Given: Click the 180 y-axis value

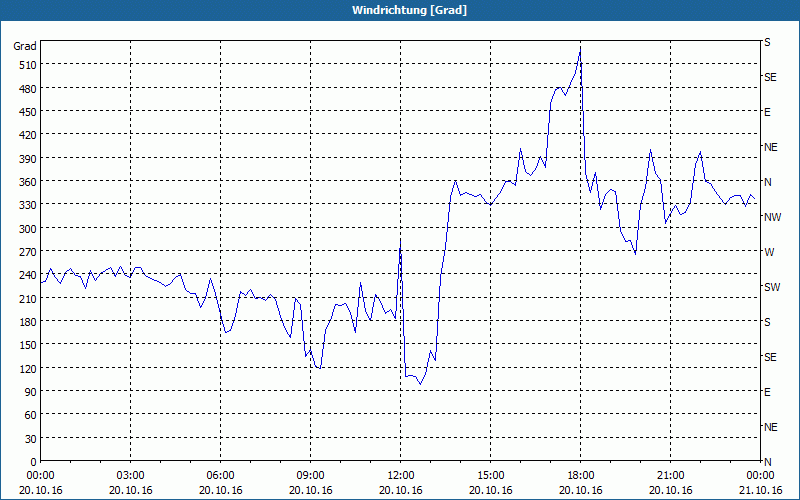Looking at the screenshot, I should click(28, 322).
